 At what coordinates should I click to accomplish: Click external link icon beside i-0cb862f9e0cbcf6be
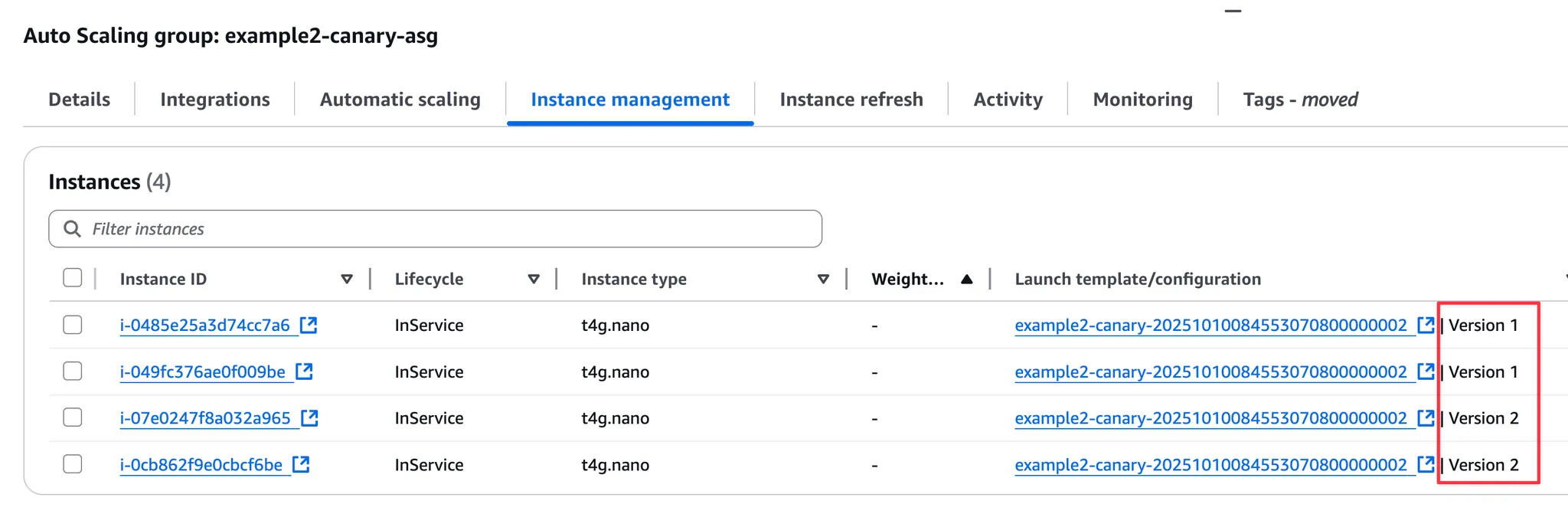(301, 465)
